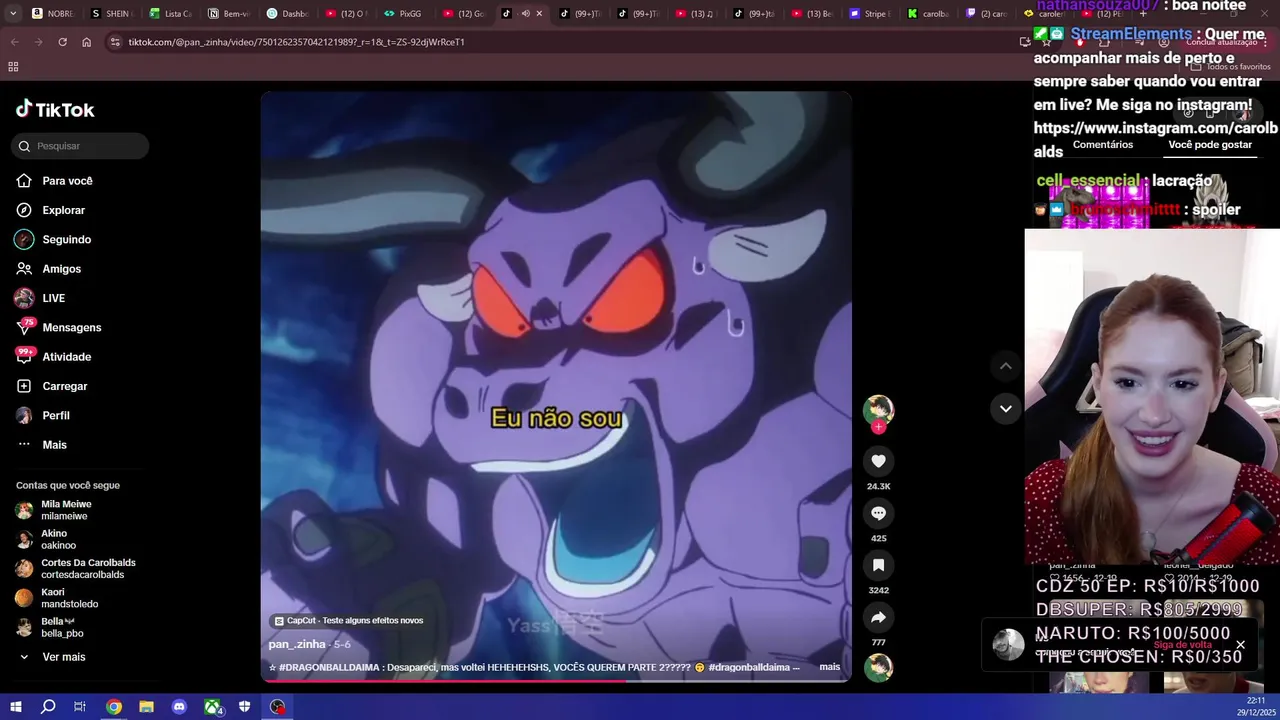Mute the active TikTok tab audio
The height and width of the screenshot is (720, 1280).
tap(525, 14)
